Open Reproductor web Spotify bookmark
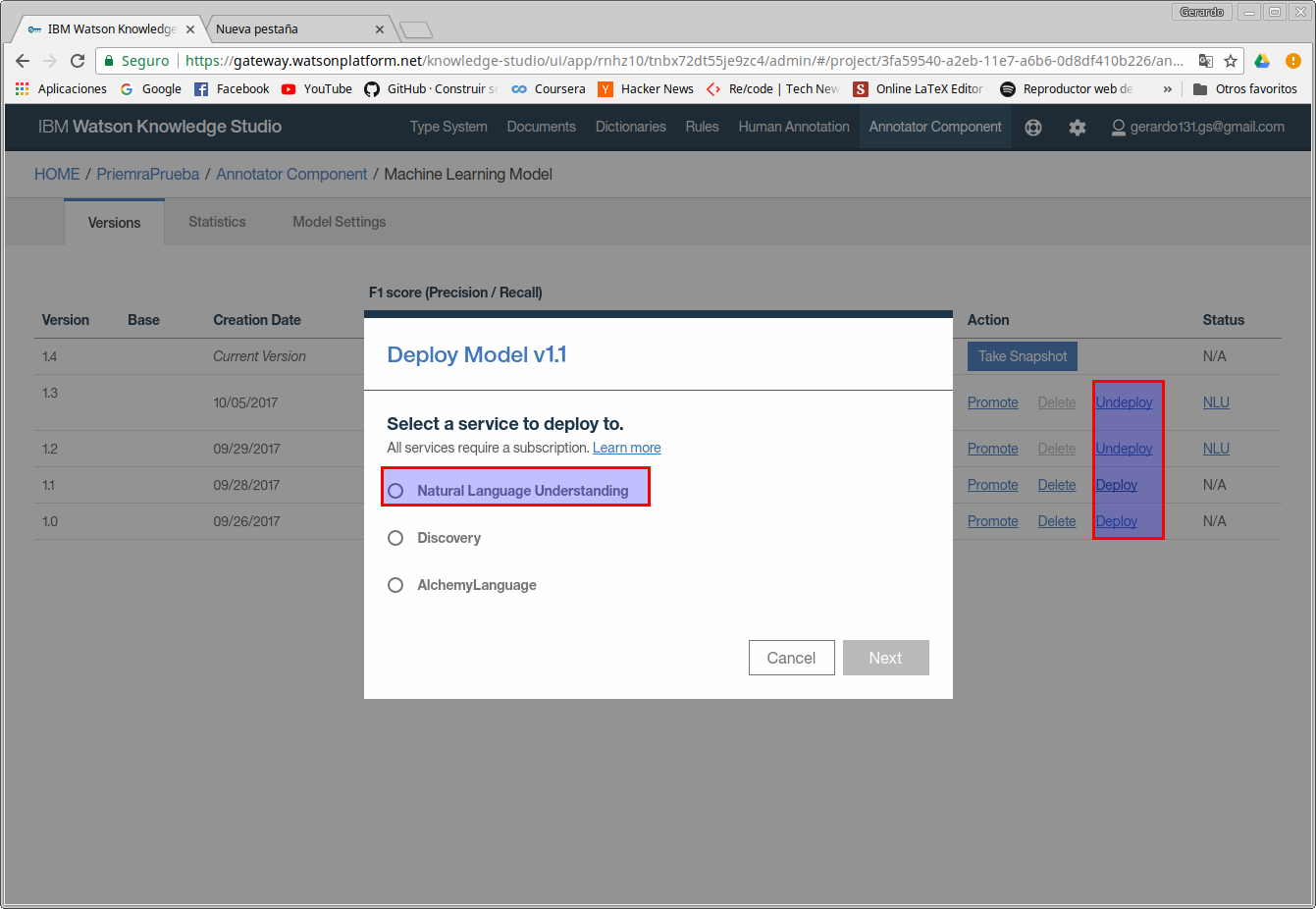This screenshot has width=1316, height=909. point(1067,89)
